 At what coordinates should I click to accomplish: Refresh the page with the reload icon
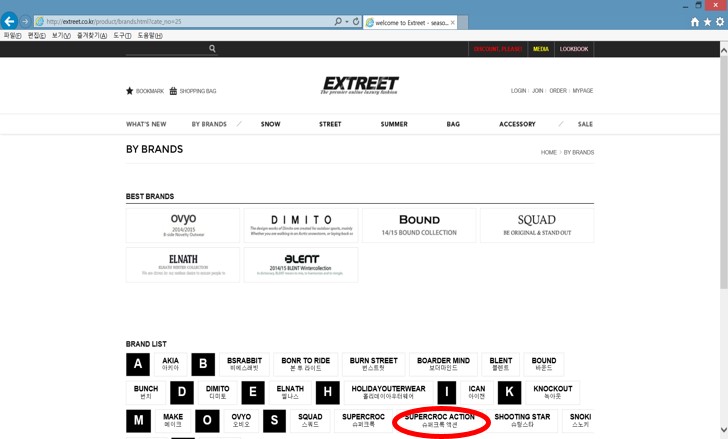coord(356,21)
